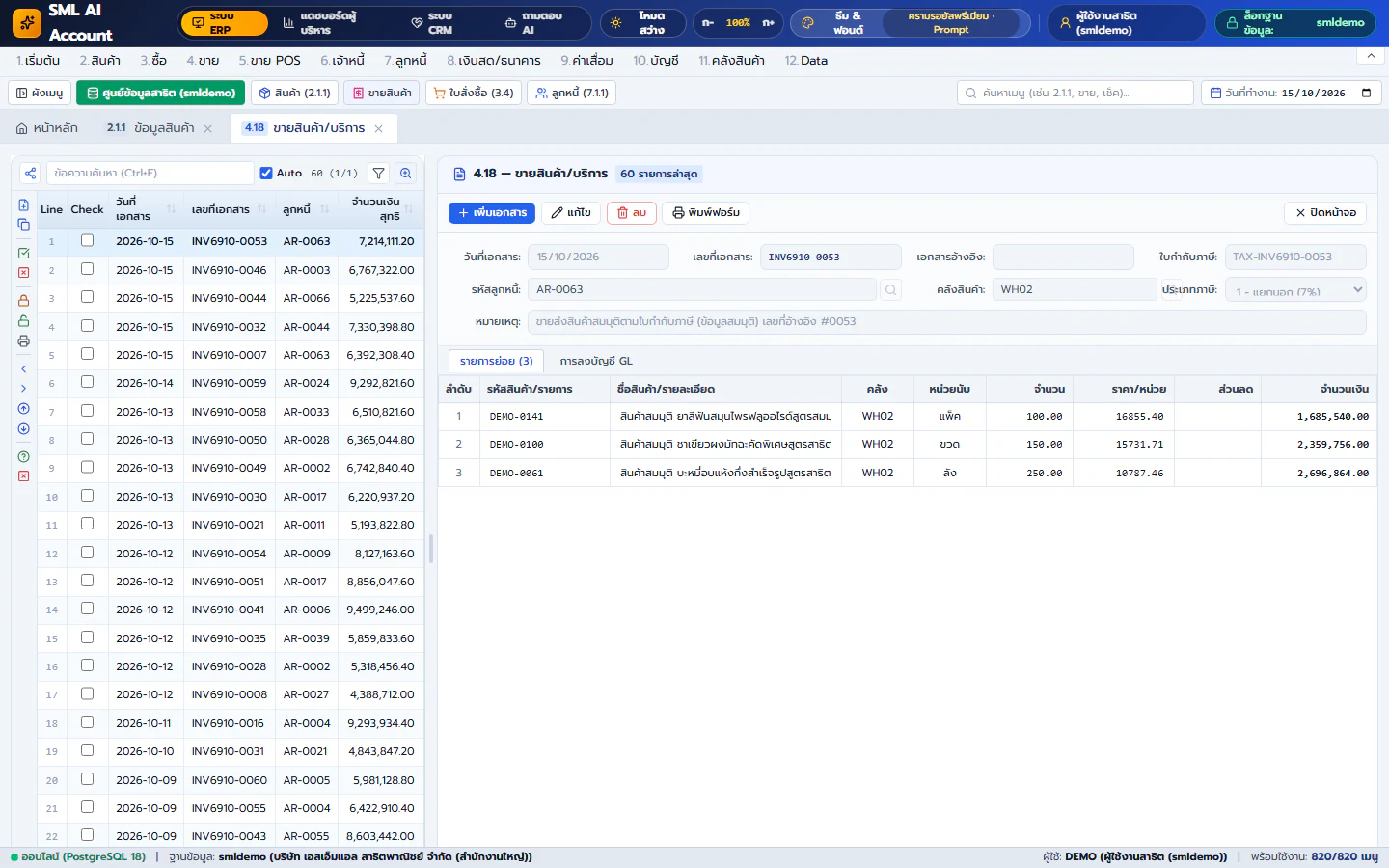The height and width of the screenshot is (868, 1389).
Task: Click the previous chevron in left sidebar
Action: pyautogui.click(x=24, y=369)
